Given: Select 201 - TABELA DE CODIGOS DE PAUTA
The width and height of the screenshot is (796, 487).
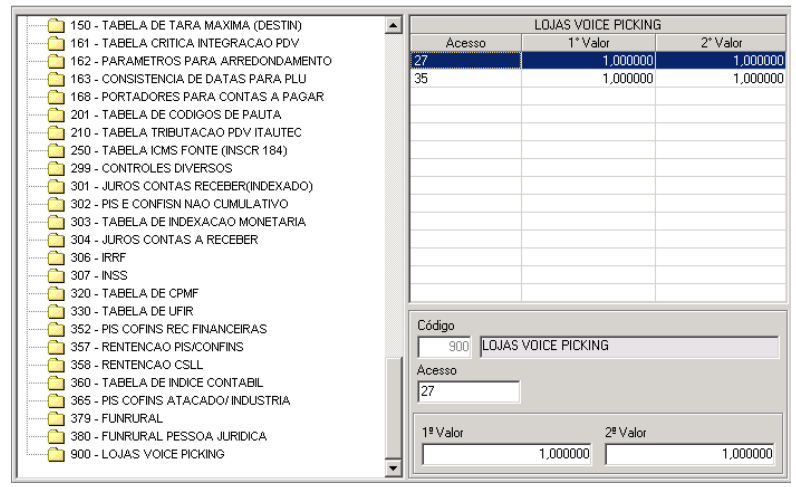Looking at the screenshot, I should 176,115.
